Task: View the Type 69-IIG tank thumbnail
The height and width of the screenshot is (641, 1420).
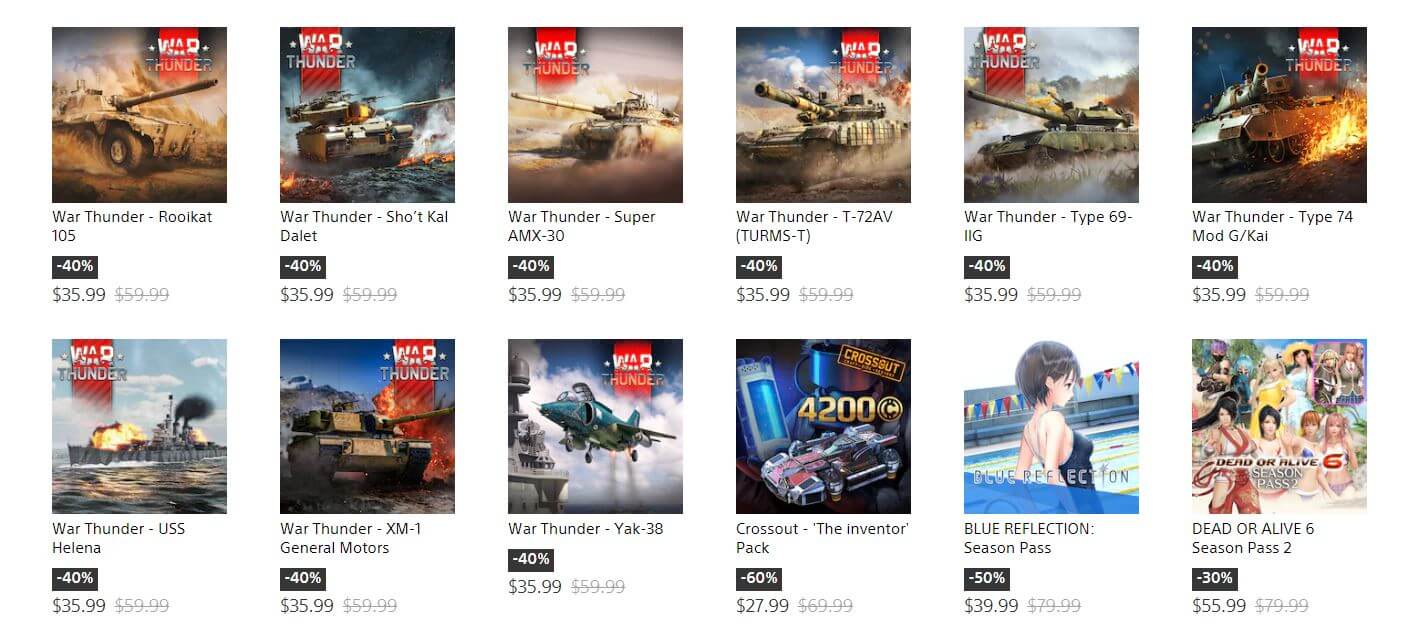Action: click(1051, 115)
